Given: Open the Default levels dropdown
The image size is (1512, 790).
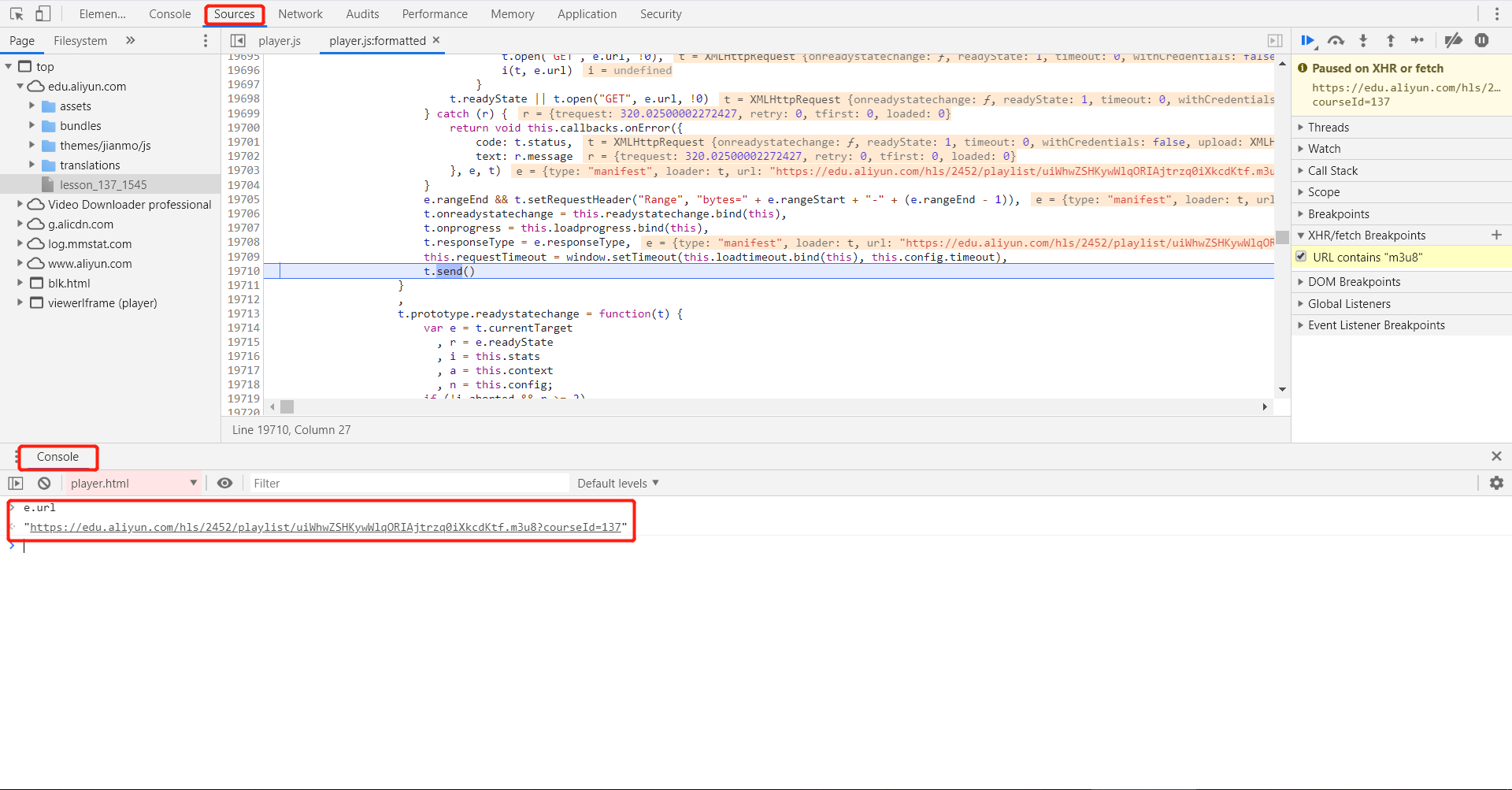Looking at the screenshot, I should pos(617,483).
